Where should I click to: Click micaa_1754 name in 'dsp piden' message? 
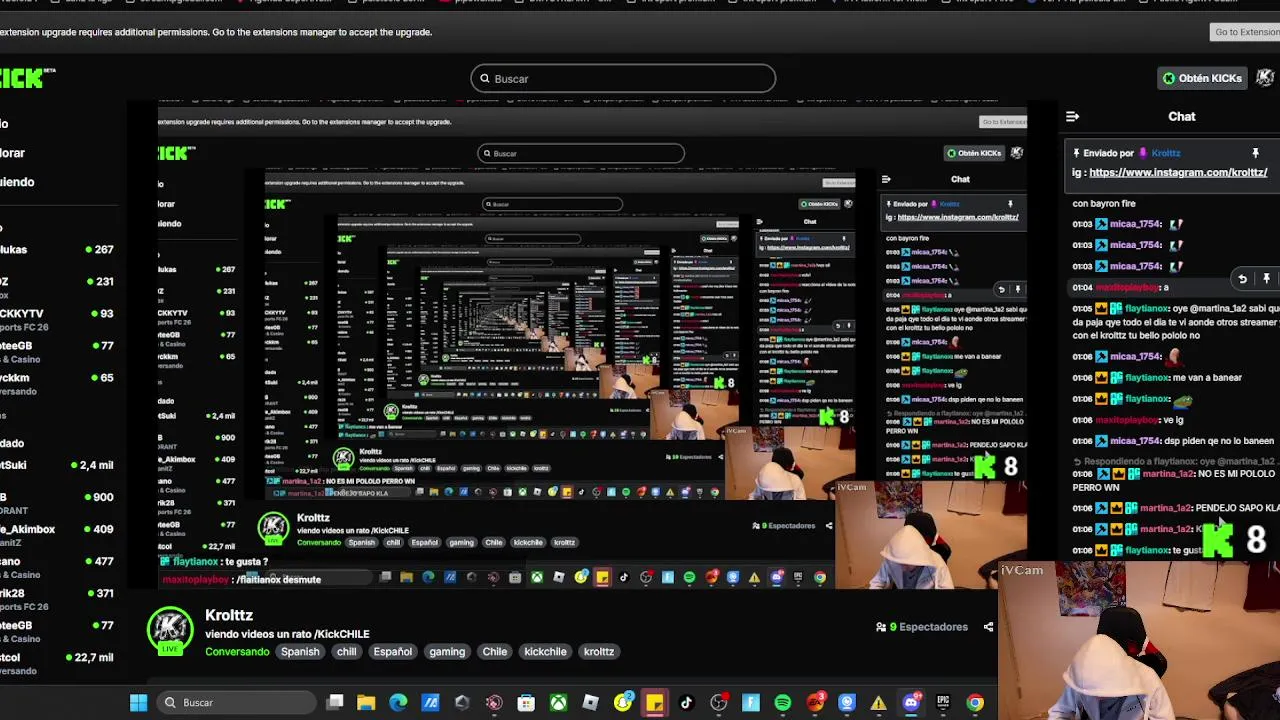pyautogui.click(x=1135, y=440)
